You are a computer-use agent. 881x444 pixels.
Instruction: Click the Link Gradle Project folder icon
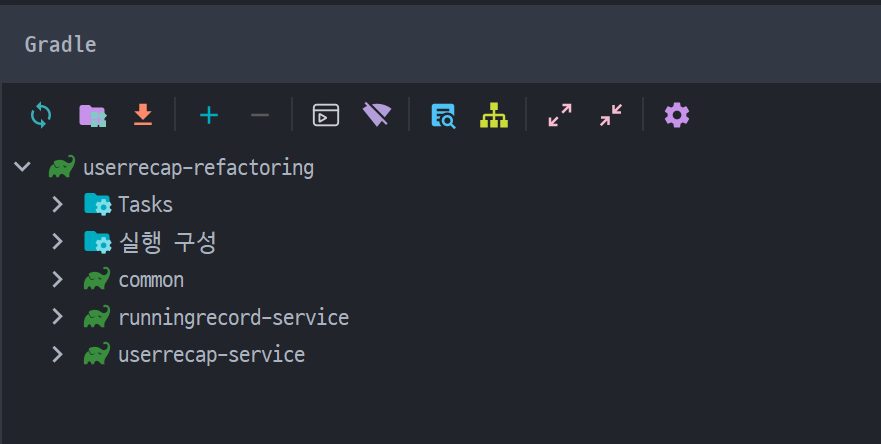click(x=92, y=115)
